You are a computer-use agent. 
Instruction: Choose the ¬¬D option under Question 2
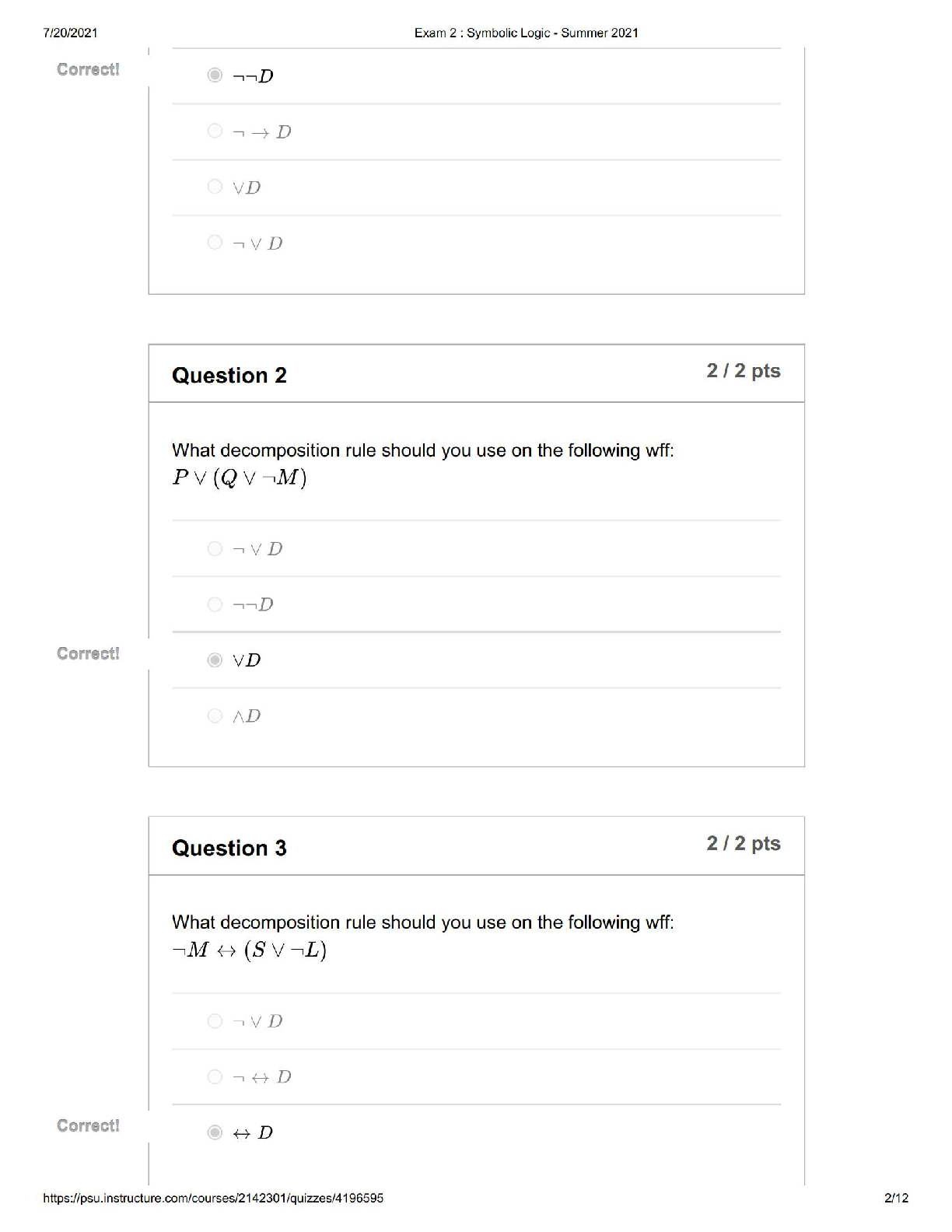[x=215, y=604]
